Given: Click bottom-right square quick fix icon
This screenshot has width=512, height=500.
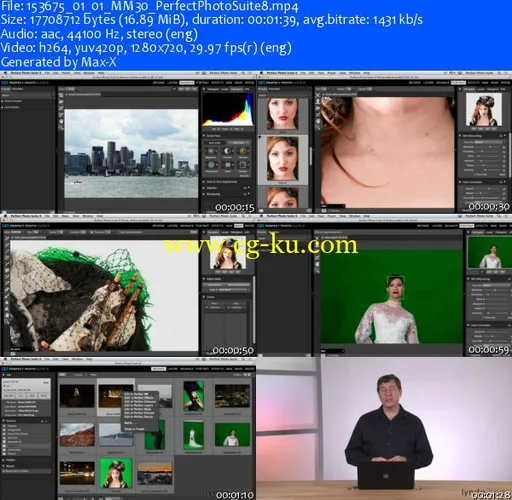Looking at the screenshot, I should pyautogui.click(x=243, y=165).
